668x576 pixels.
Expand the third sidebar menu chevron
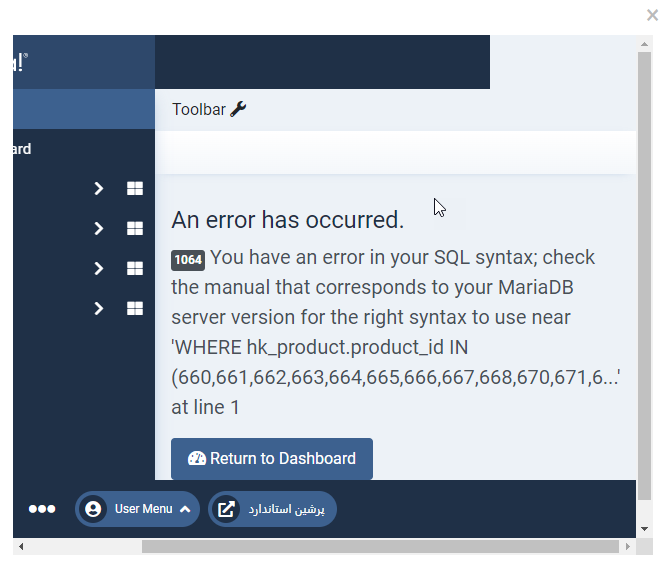point(98,269)
